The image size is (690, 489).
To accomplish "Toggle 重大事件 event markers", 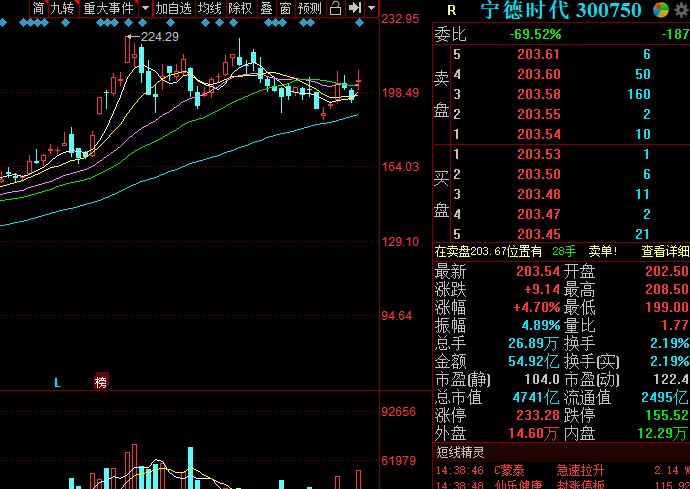I will (109, 8).
